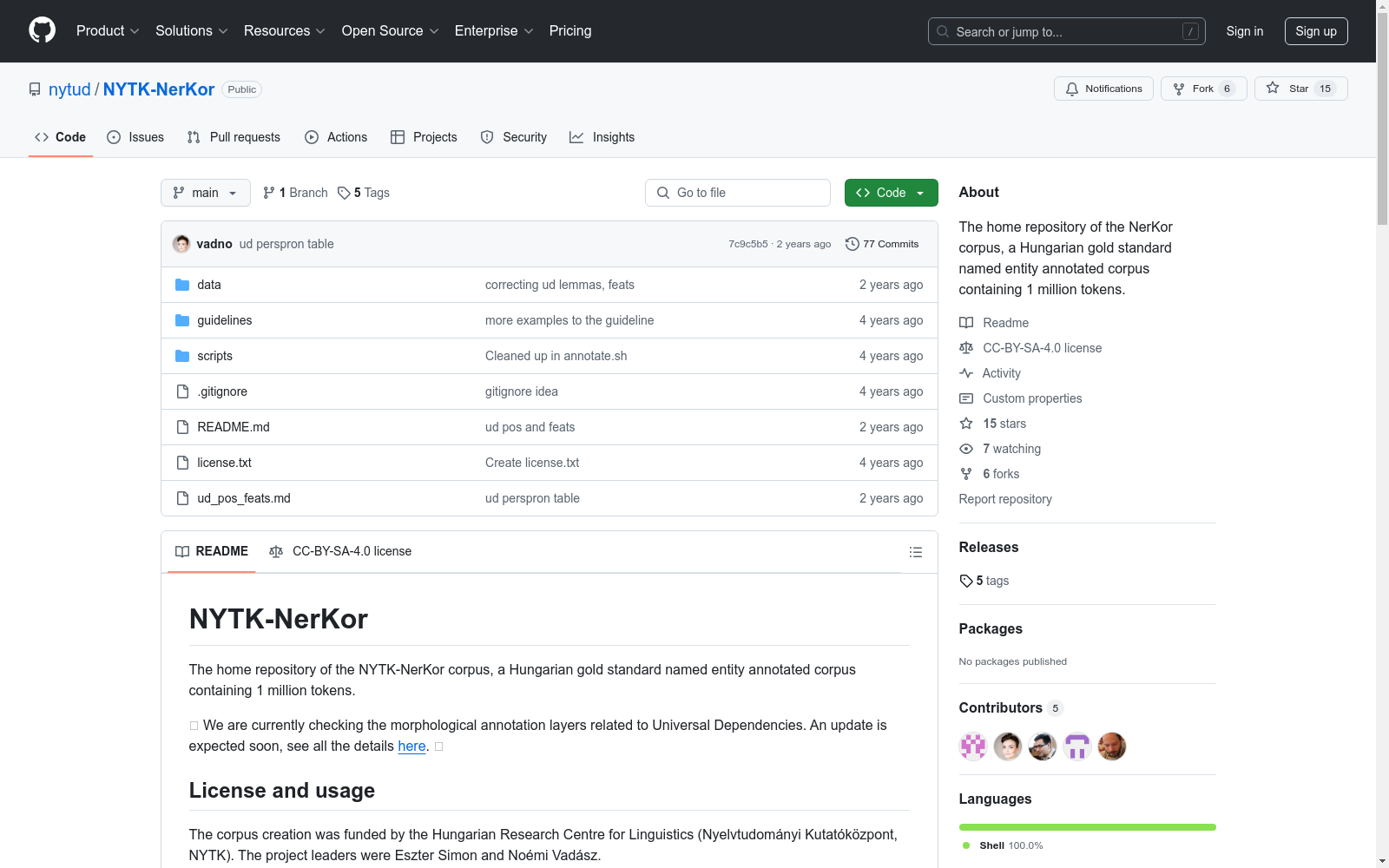Switch to the Projects tab

coord(424,137)
